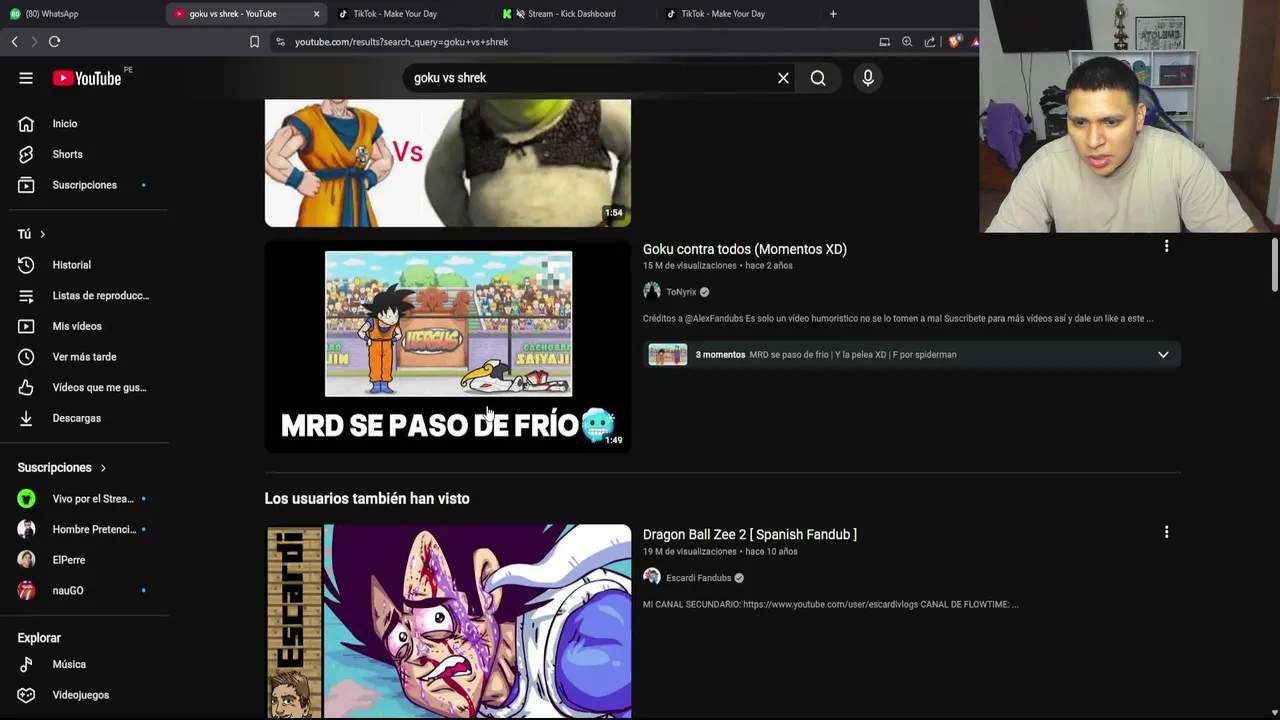Open more options for 'Goku contra todos'
1280x720 pixels.
(1166, 246)
